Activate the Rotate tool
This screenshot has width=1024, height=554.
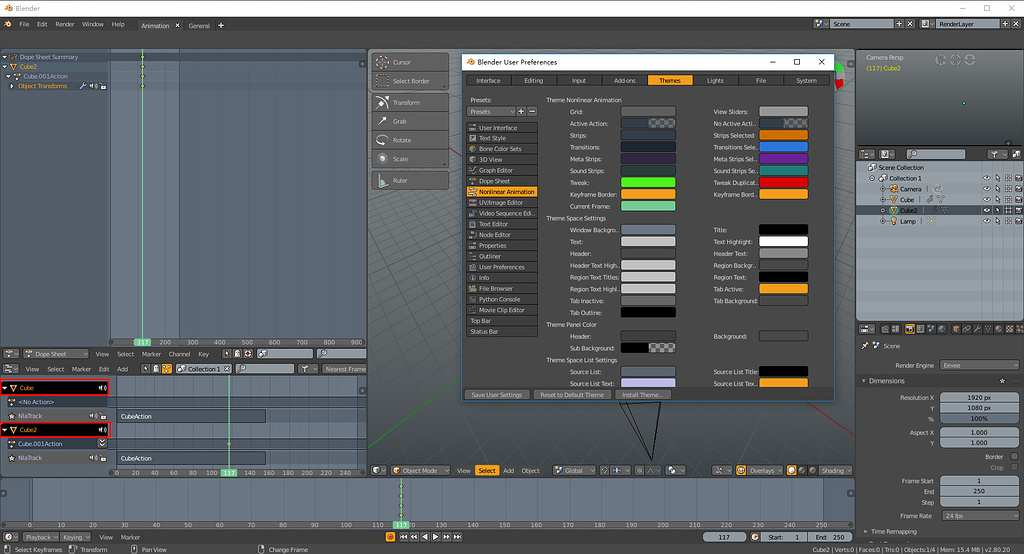click(410, 140)
